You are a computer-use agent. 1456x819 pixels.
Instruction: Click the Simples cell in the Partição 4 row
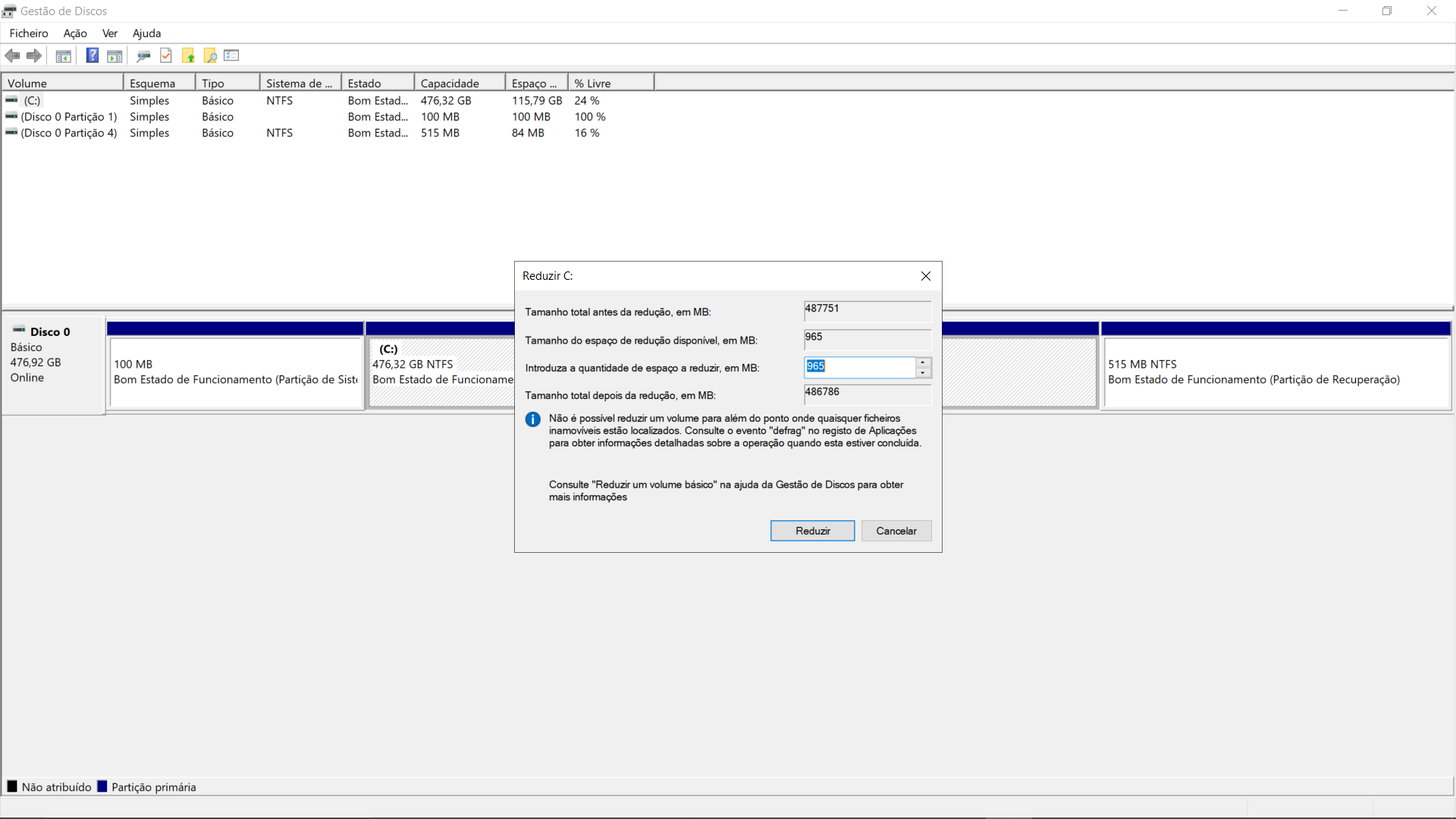[149, 133]
